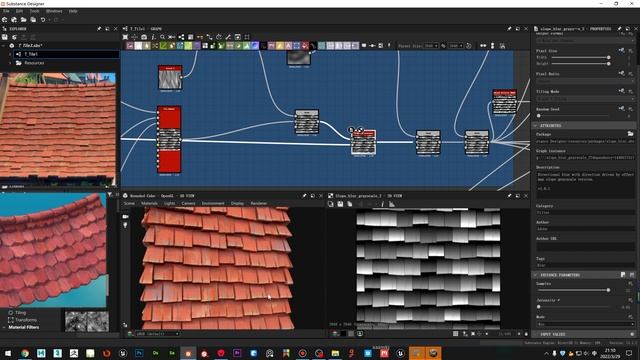640x360 pixels.
Task: Open Chrome from the taskbar
Action: [24, 353]
